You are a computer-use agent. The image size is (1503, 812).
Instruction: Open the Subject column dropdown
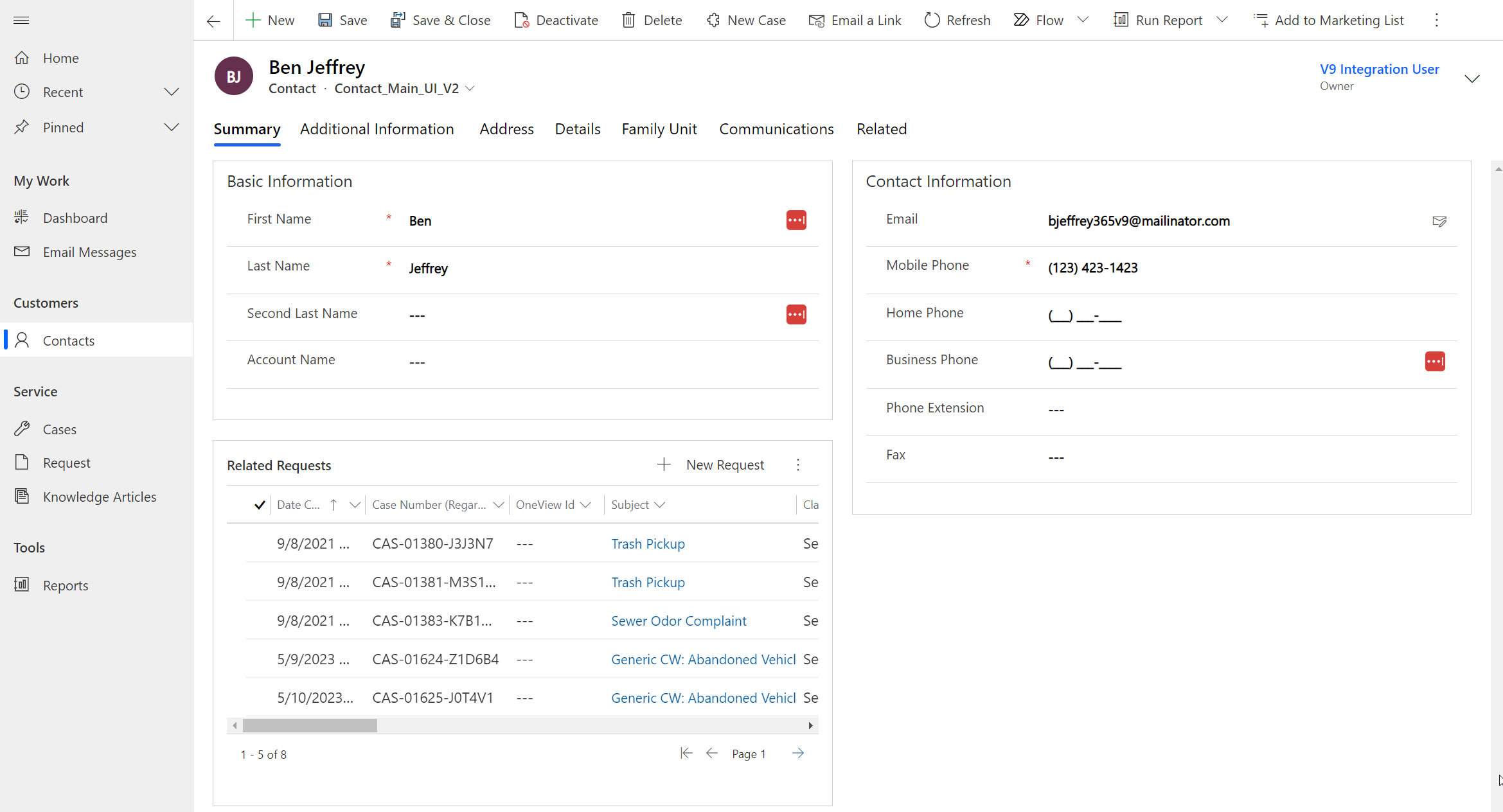pos(659,505)
